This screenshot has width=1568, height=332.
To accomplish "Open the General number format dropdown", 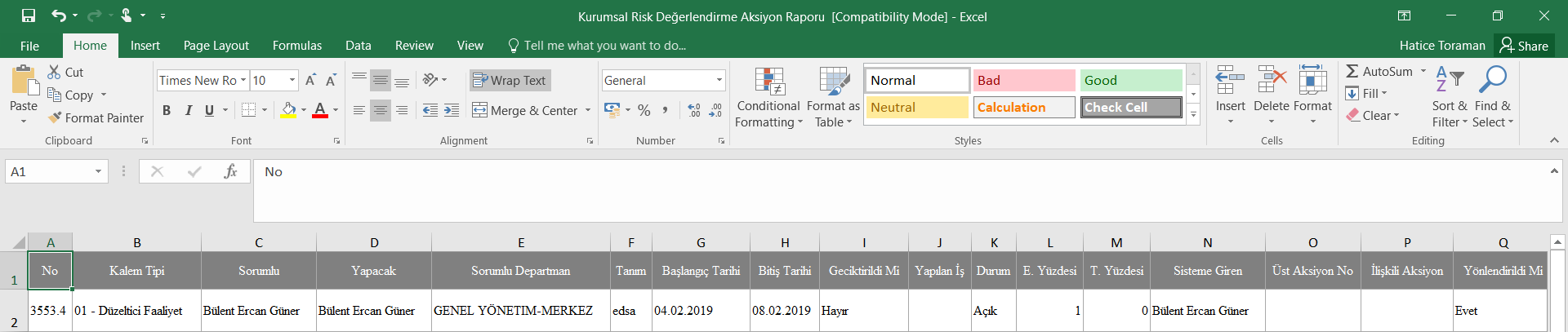I will pyautogui.click(x=719, y=80).
